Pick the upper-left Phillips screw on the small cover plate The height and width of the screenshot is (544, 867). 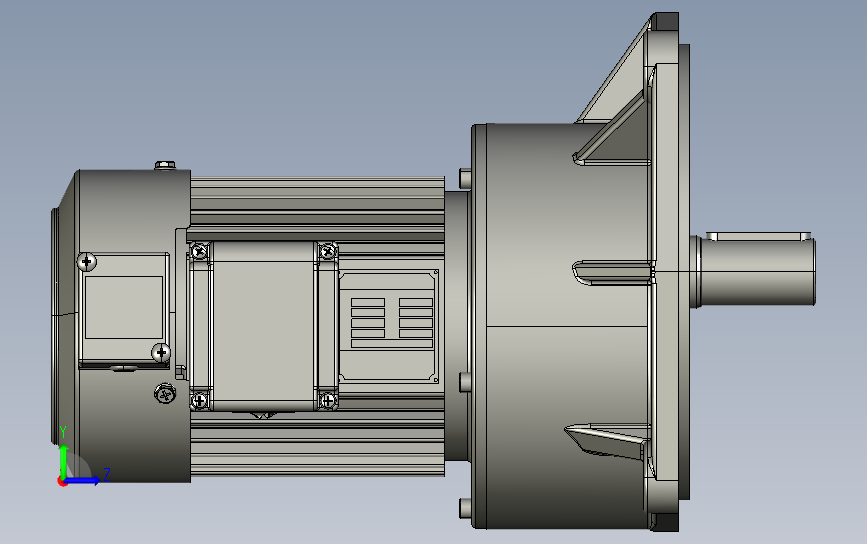pyautogui.click(x=86, y=261)
